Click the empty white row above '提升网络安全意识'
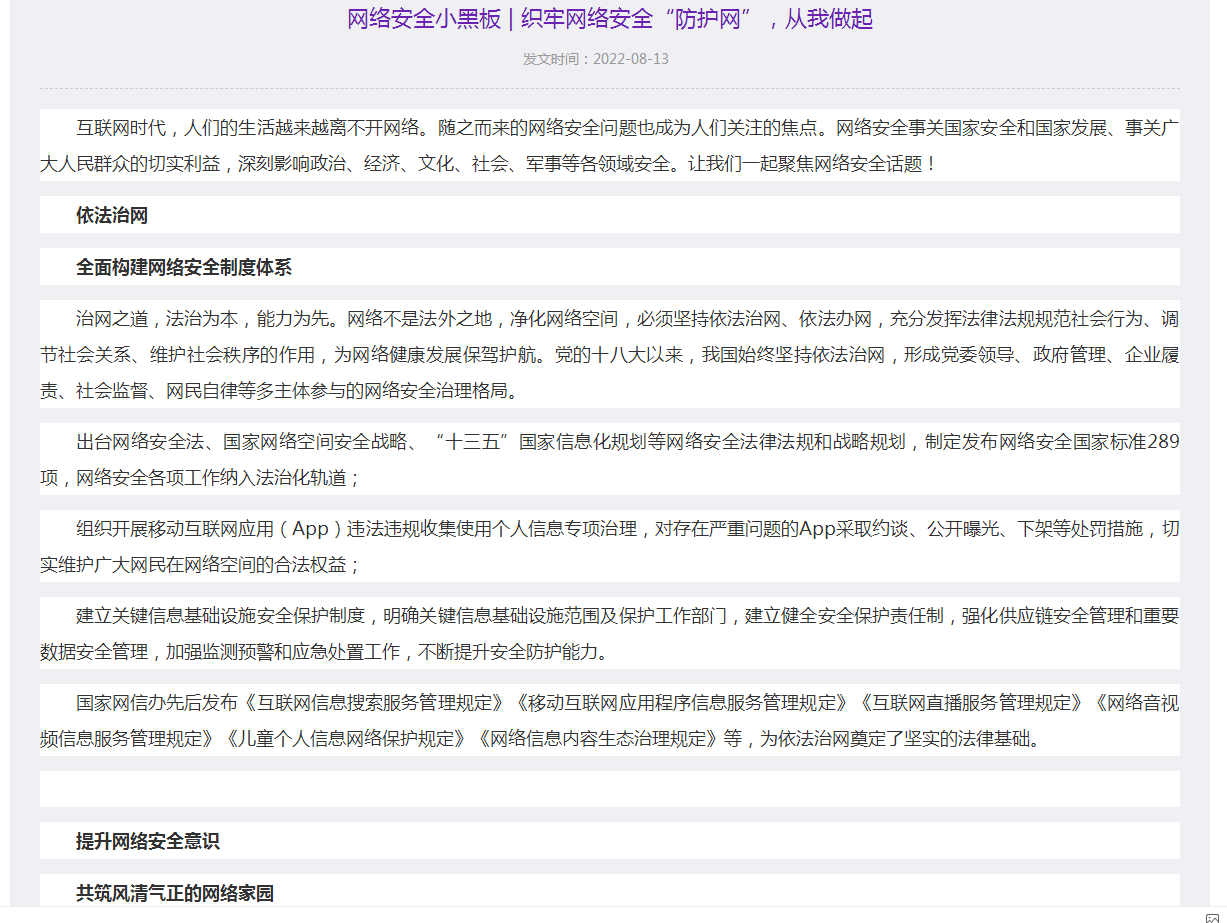1227x923 pixels. [x=609, y=789]
